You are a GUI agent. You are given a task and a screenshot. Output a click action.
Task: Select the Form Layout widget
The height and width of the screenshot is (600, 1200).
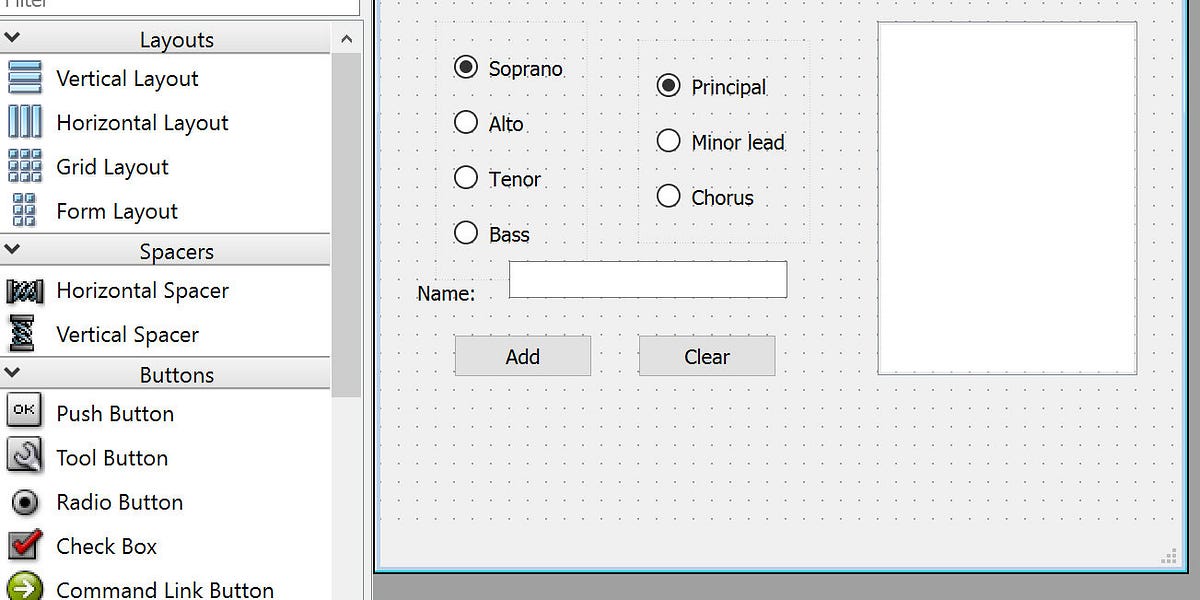[117, 211]
